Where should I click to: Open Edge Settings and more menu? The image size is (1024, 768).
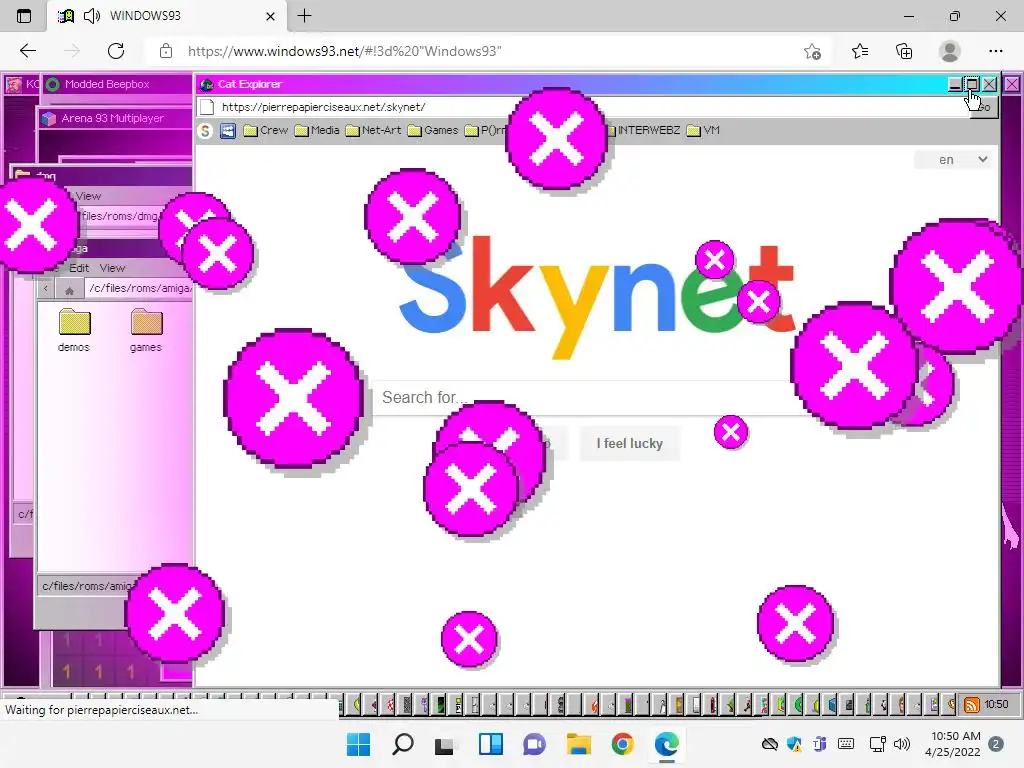coord(995,51)
